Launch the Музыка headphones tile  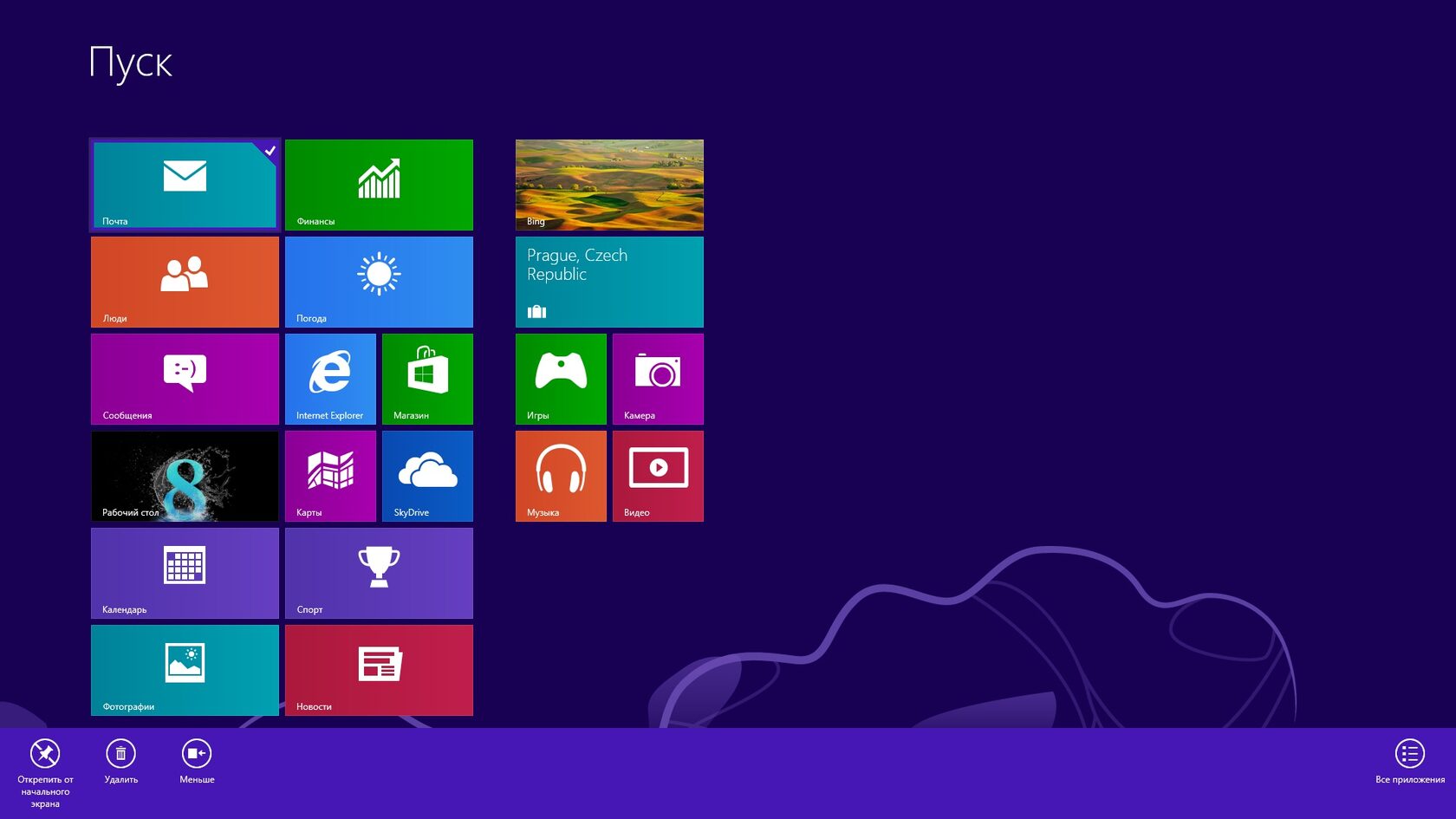(x=561, y=476)
